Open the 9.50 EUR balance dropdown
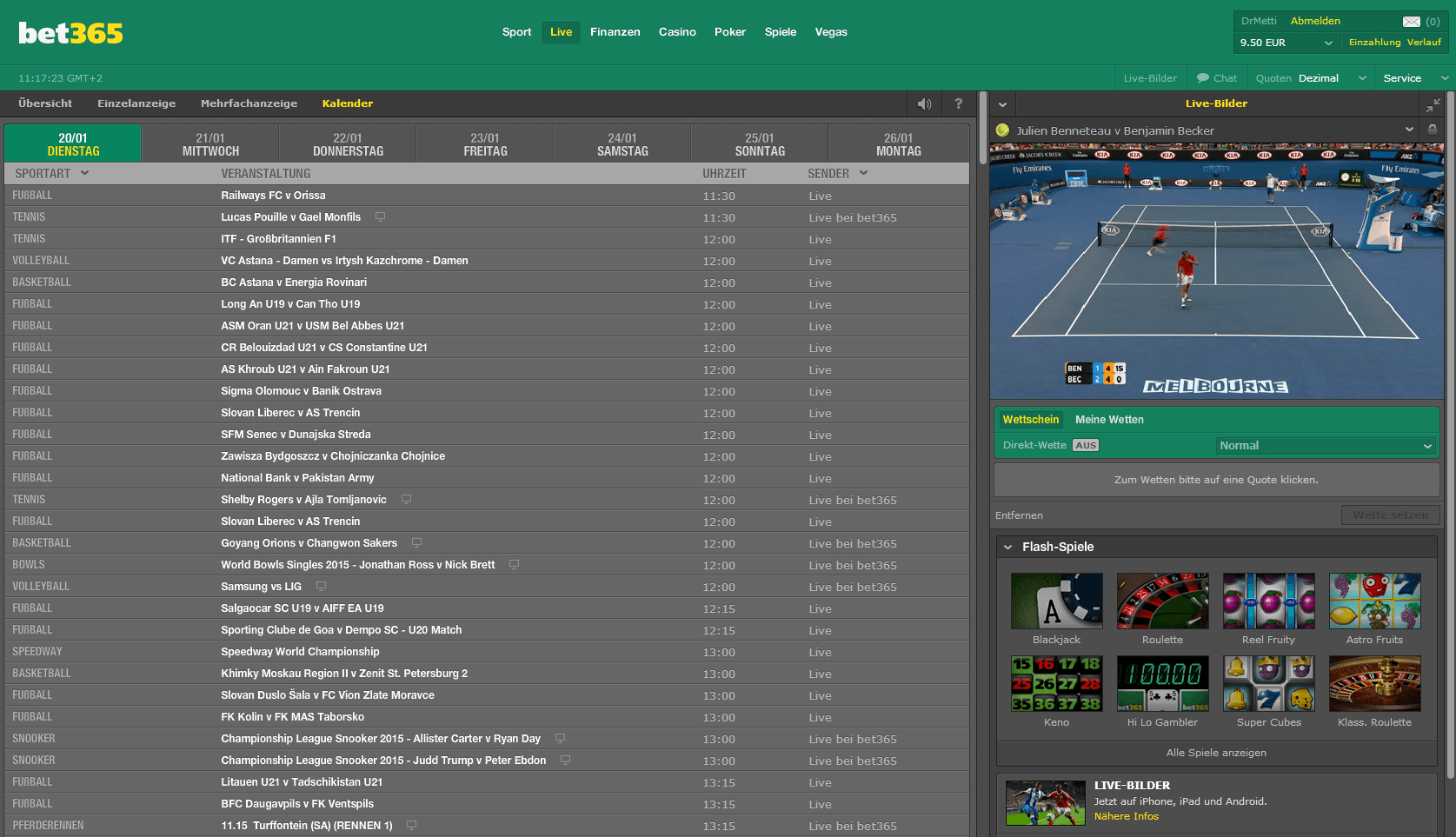Image resolution: width=1456 pixels, height=837 pixels. (x=1286, y=43)
